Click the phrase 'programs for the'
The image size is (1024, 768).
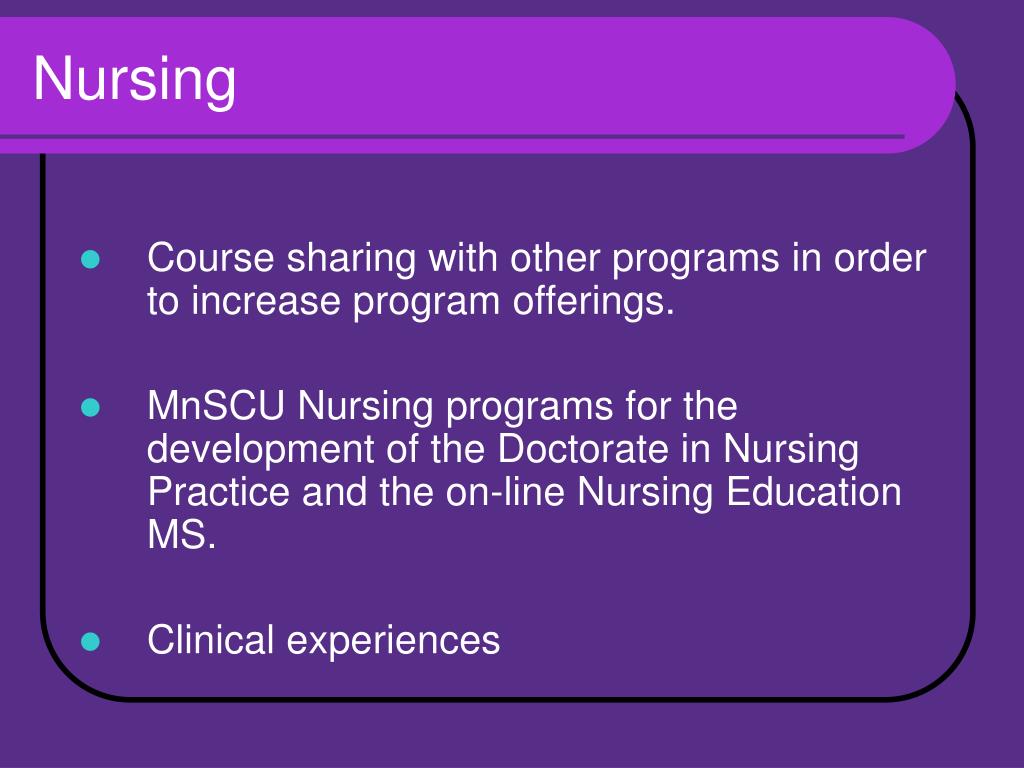[592, 408]
